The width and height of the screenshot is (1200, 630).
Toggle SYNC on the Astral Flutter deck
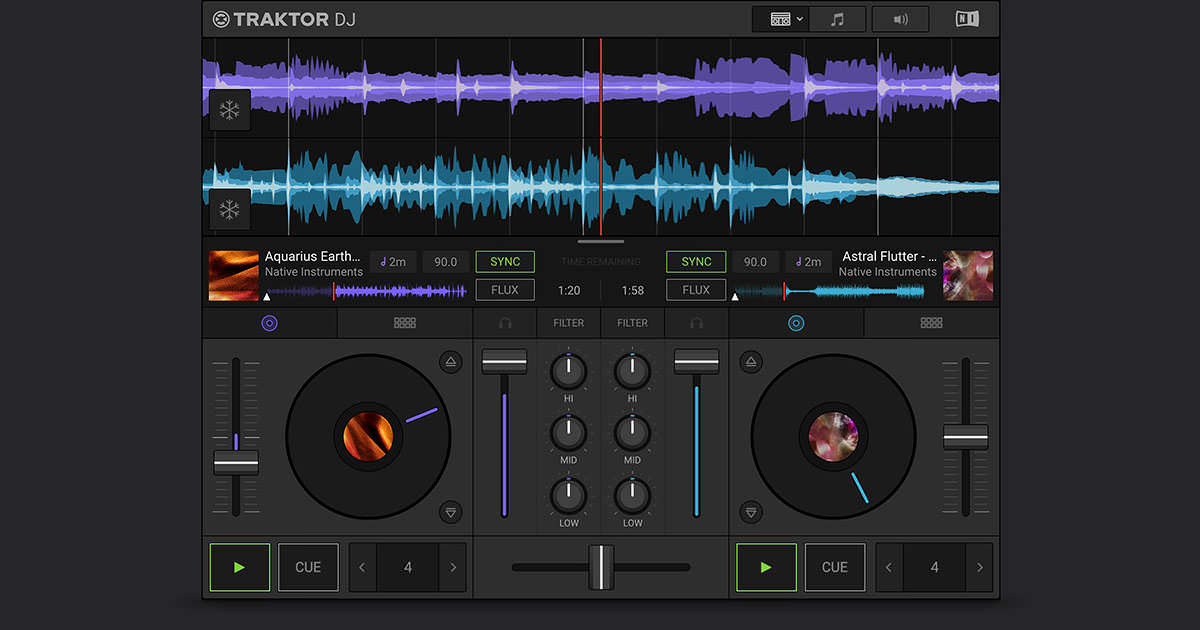point(696,262)
